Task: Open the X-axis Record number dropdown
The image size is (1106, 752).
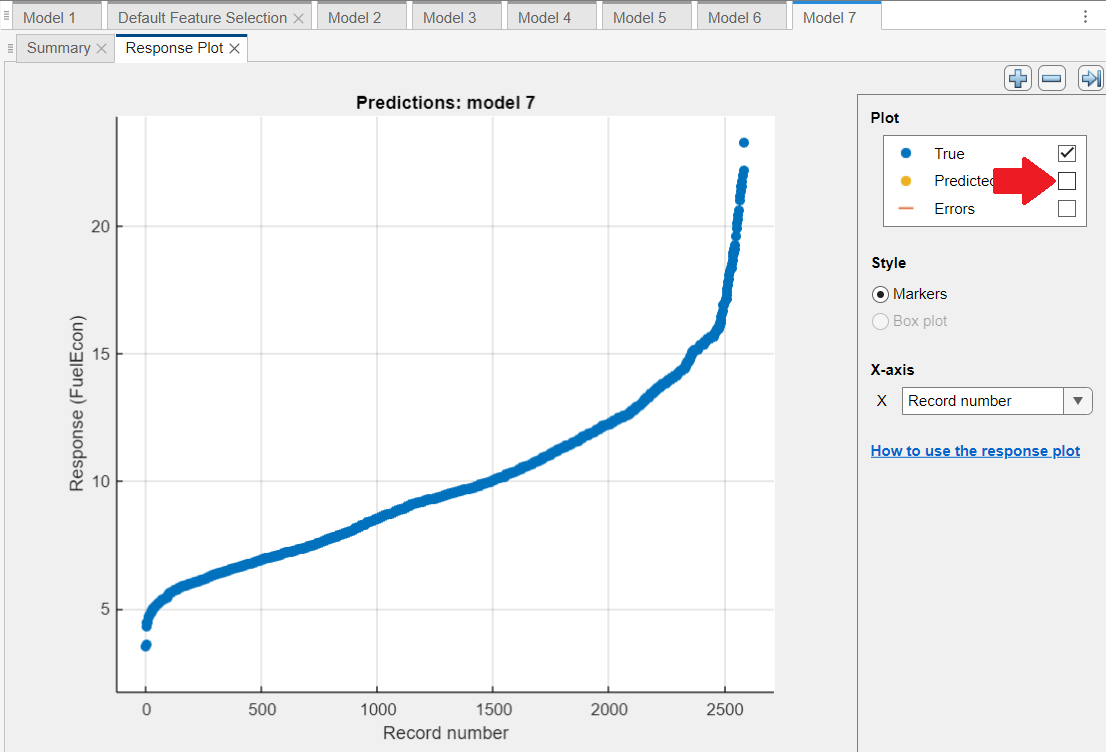Action: point(1077,401)
